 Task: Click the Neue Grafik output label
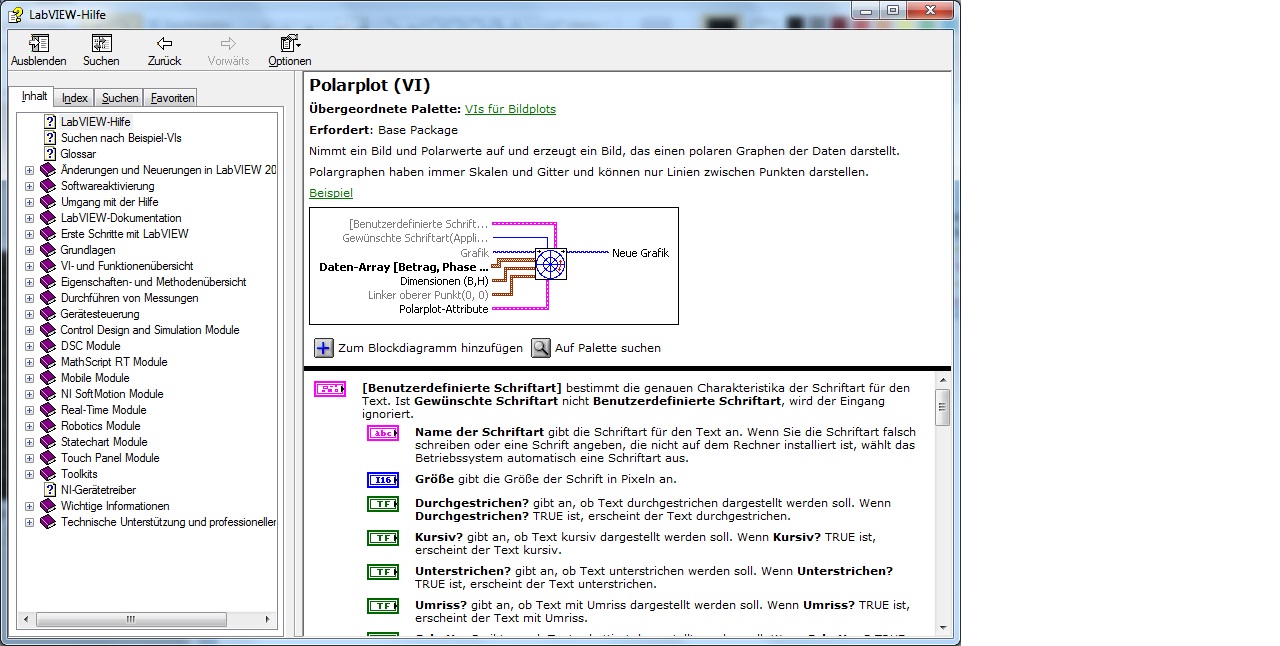coord(640,253)
